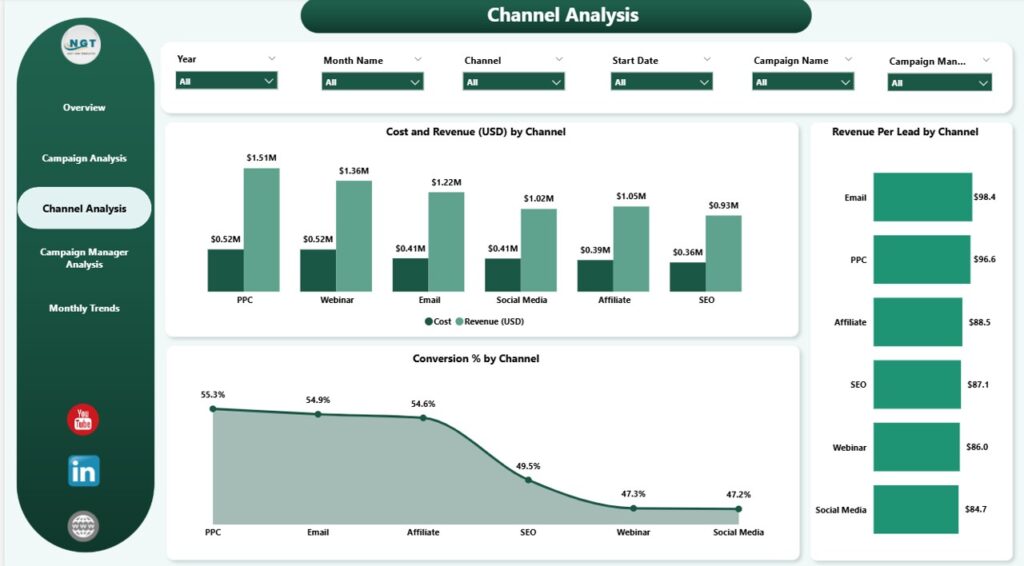Select the SEO revenue bar $0.93M

click(724, 253)
